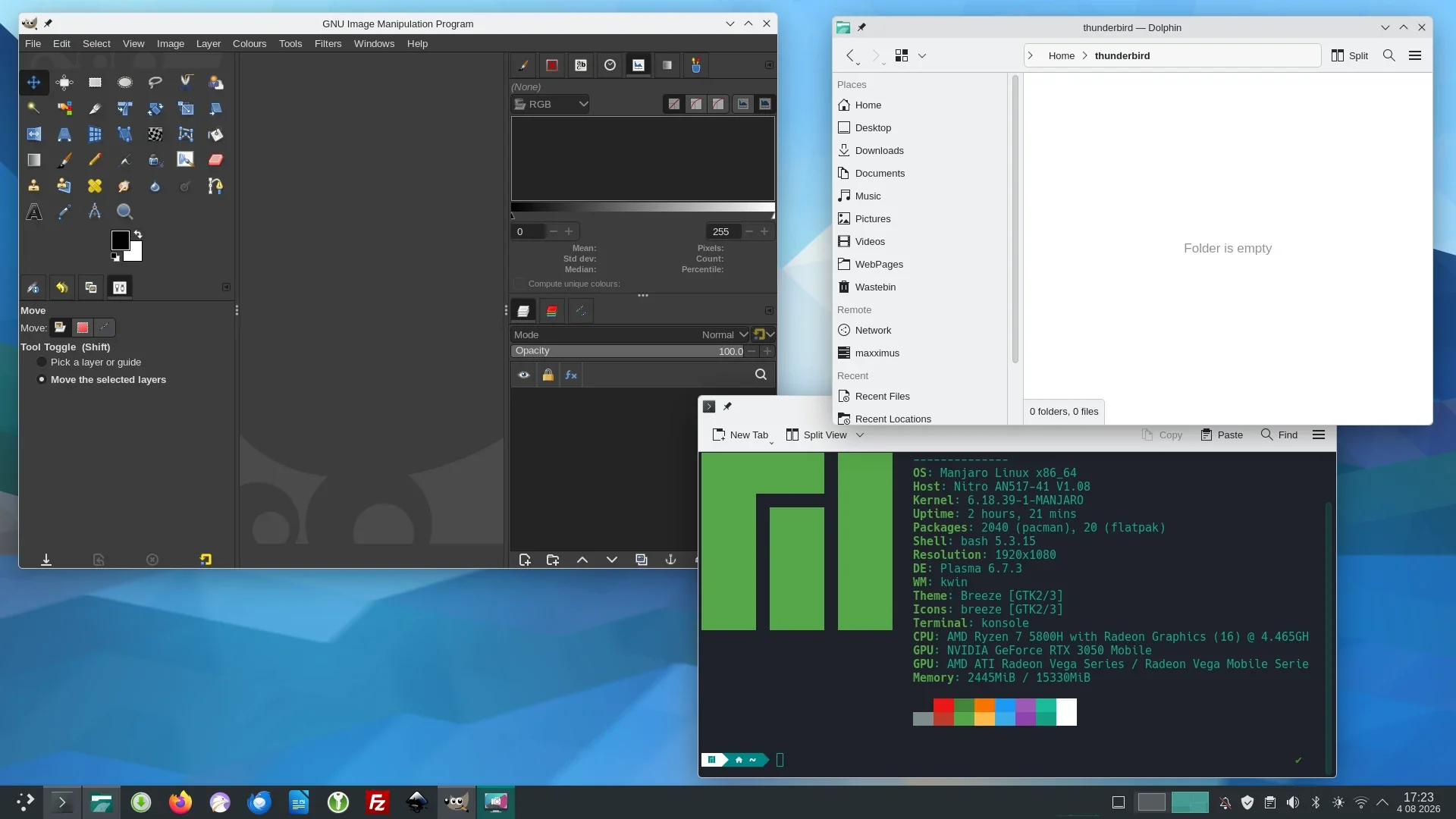This screenshot has width=1456, height=819.
Task: Select the Scissors Select tool
Action: pyautogui.click(x=186, y=83)
